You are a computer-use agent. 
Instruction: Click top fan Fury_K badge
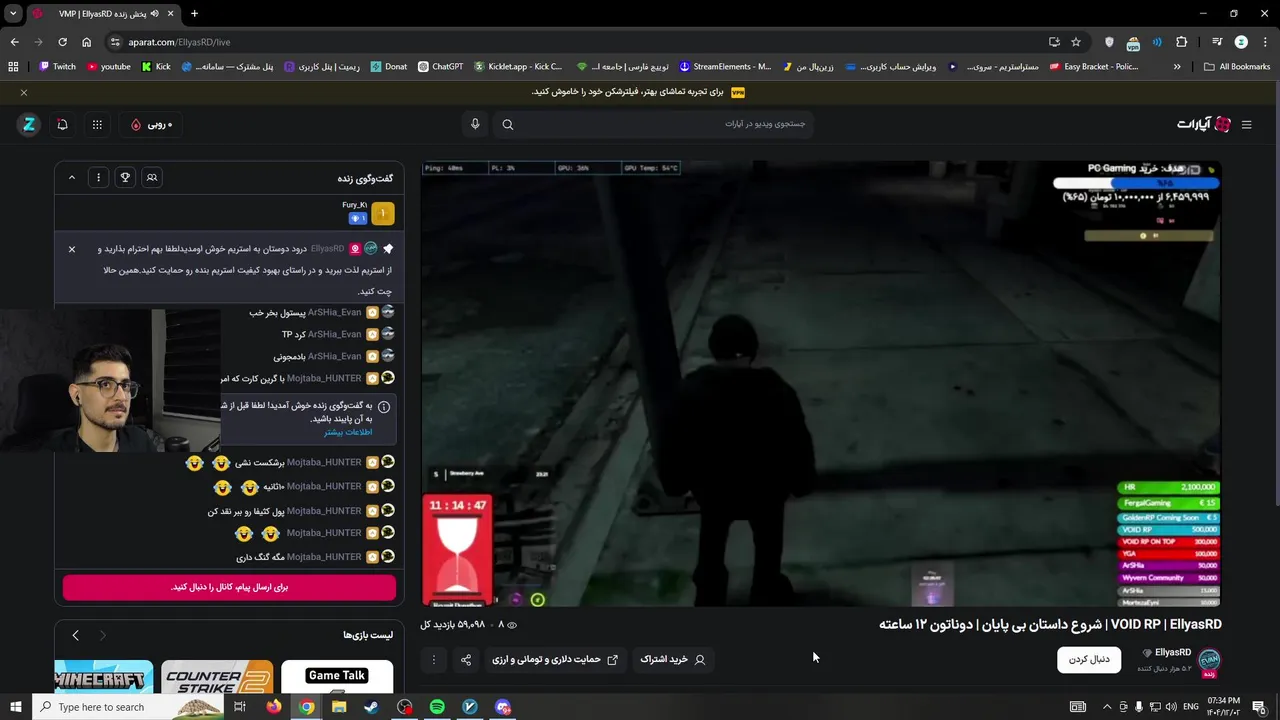(382, 212)
